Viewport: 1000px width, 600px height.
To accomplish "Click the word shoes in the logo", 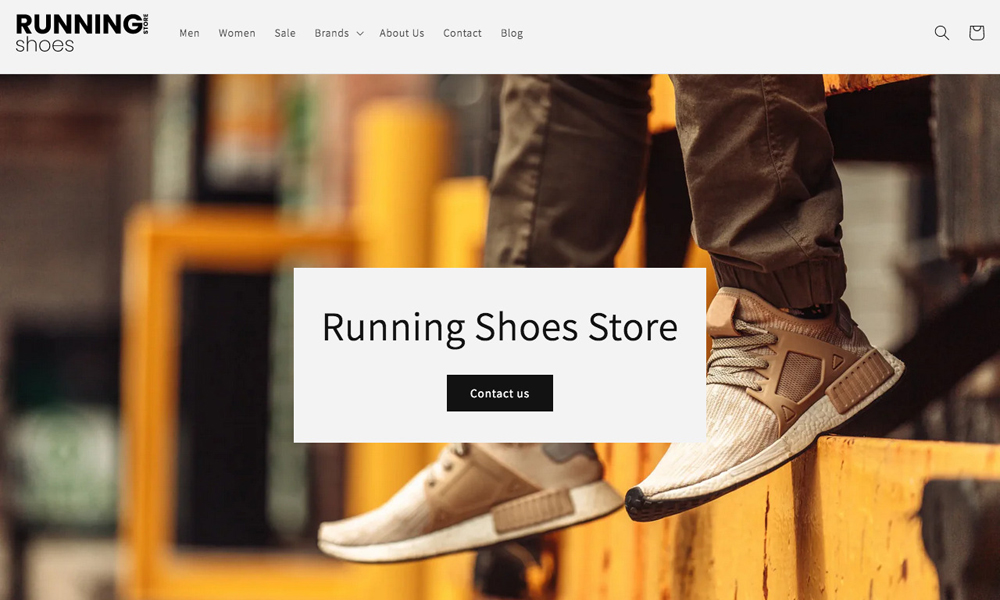I will point(45,44).
